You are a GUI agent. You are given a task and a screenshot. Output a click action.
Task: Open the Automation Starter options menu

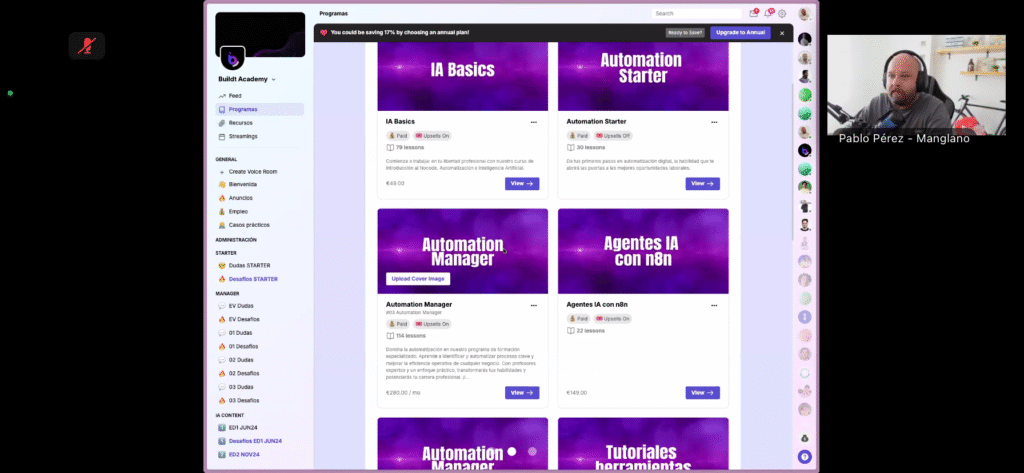tap(714, 122)
